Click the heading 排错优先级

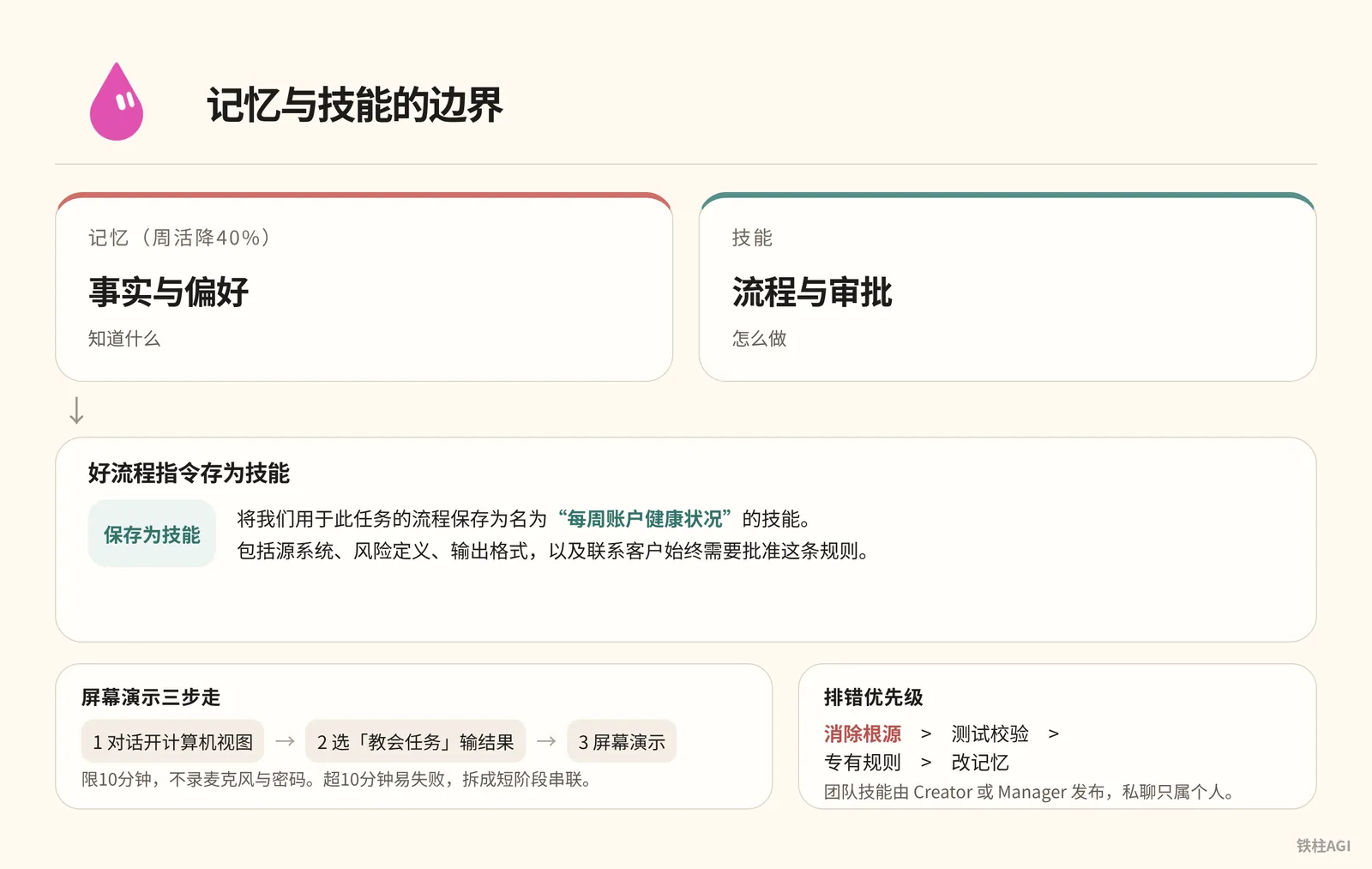[x=873, y=697]
